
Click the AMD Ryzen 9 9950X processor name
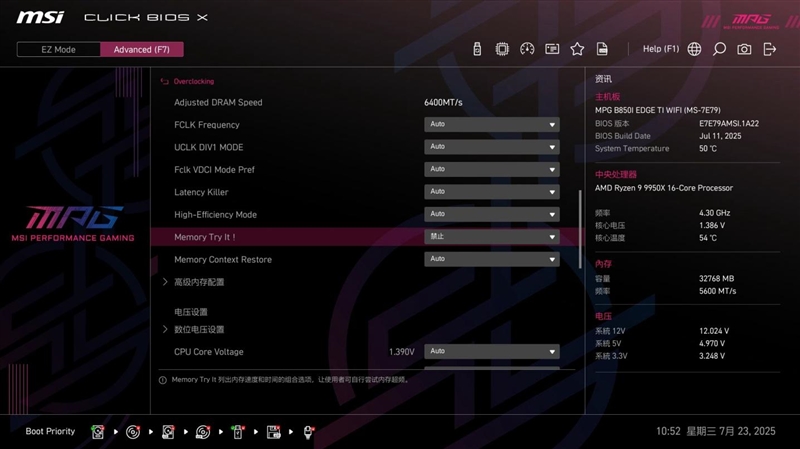pyautogui.click(x=664, y=188)
